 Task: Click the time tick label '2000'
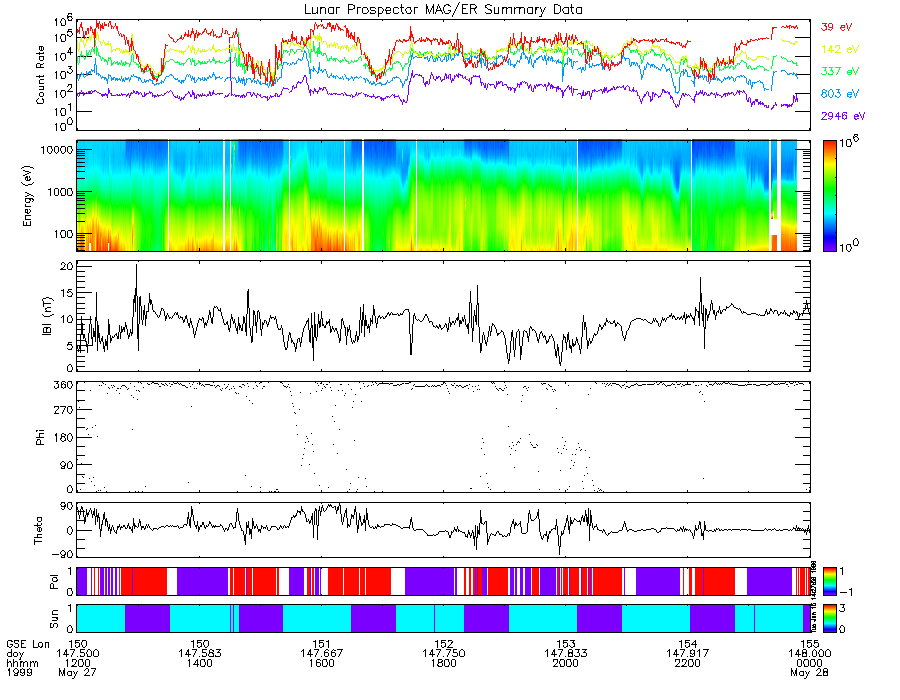565,663
